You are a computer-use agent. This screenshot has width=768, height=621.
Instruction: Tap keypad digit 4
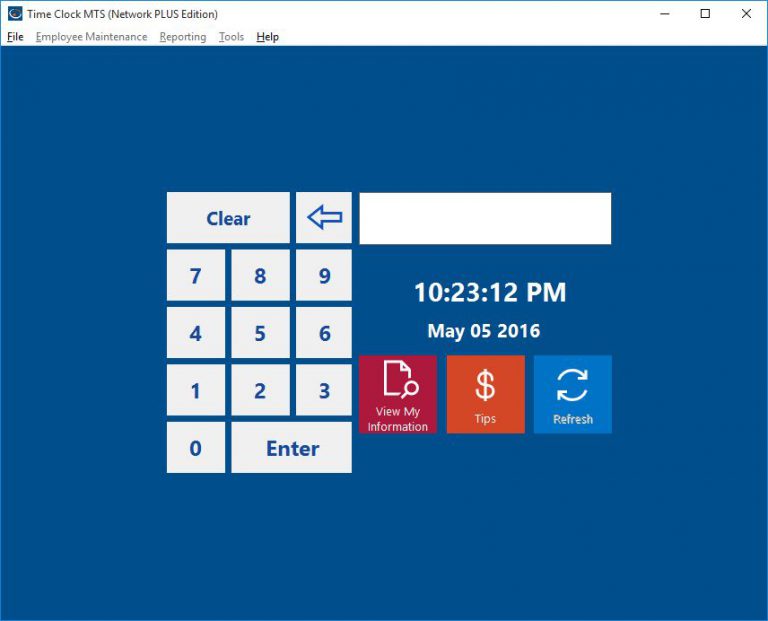pos(196,333)
